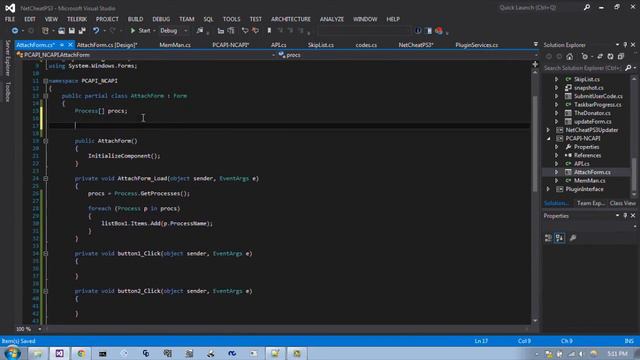
Task: Expand the NetCheatPS3Updater project node
Action: click(548, 130)
